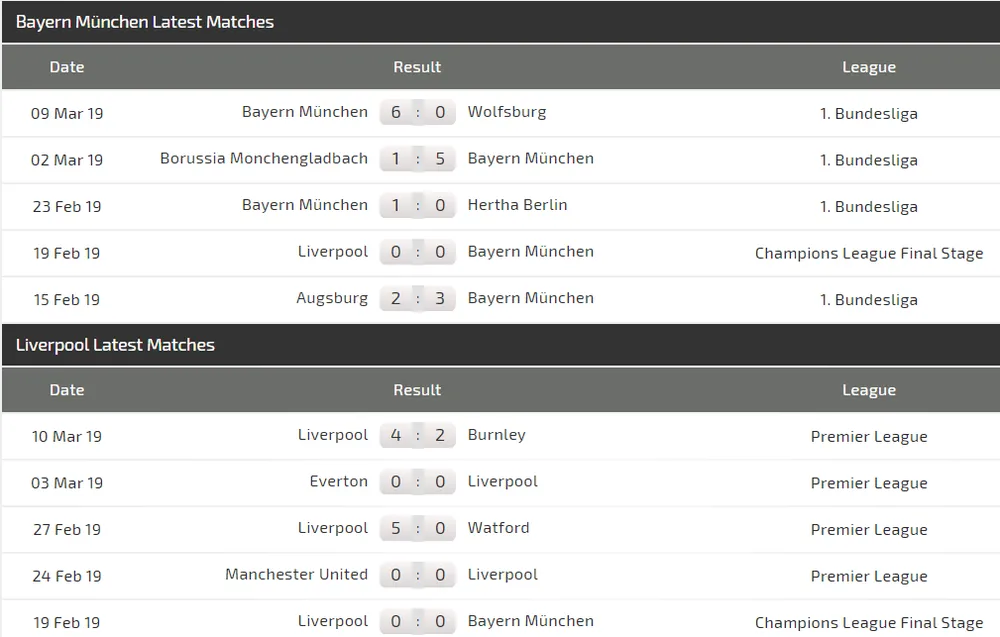View the Liverpool 0:0 Bayern München result
The width and height of the screenshot is (1000, 637).
(418, 251)
